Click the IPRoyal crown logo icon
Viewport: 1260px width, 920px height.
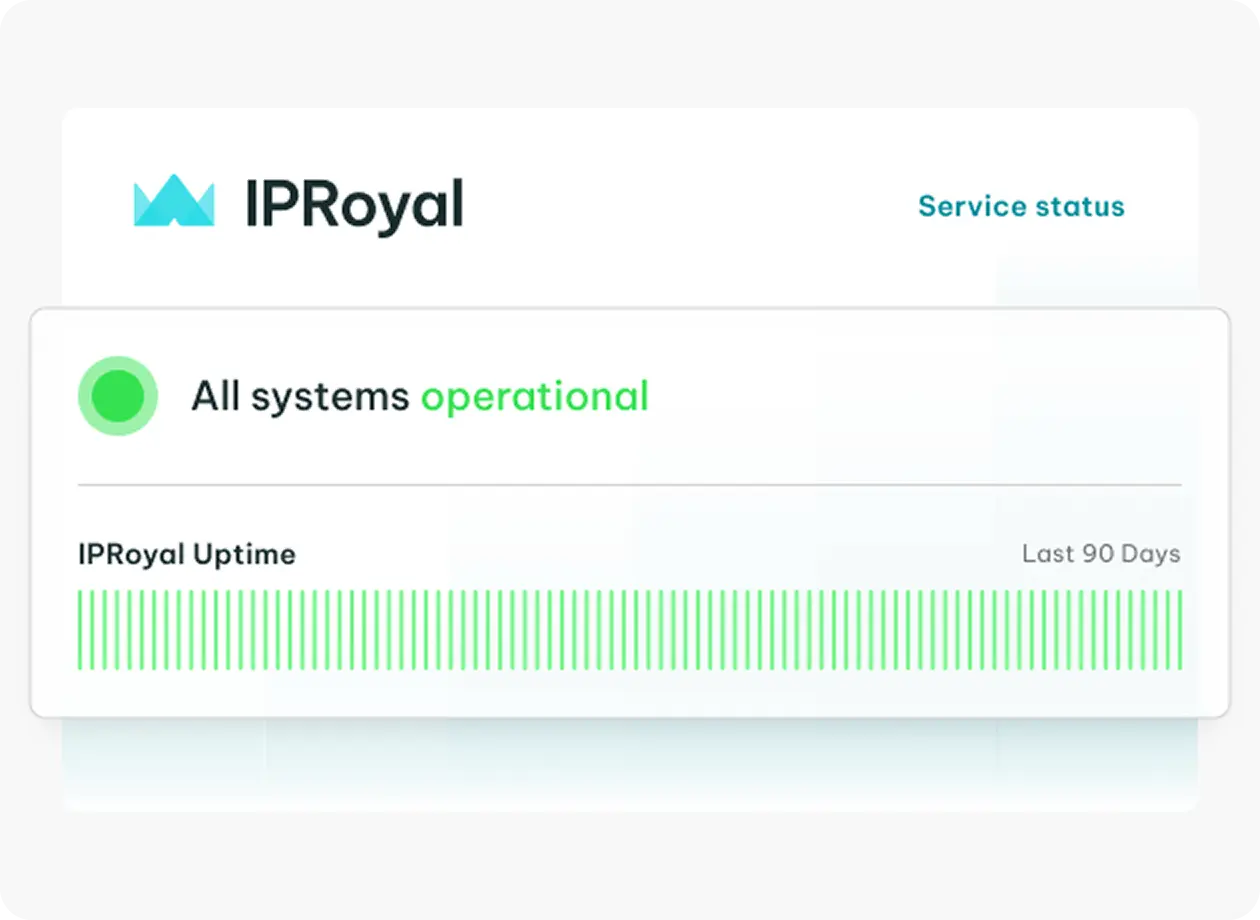point(174,200)
